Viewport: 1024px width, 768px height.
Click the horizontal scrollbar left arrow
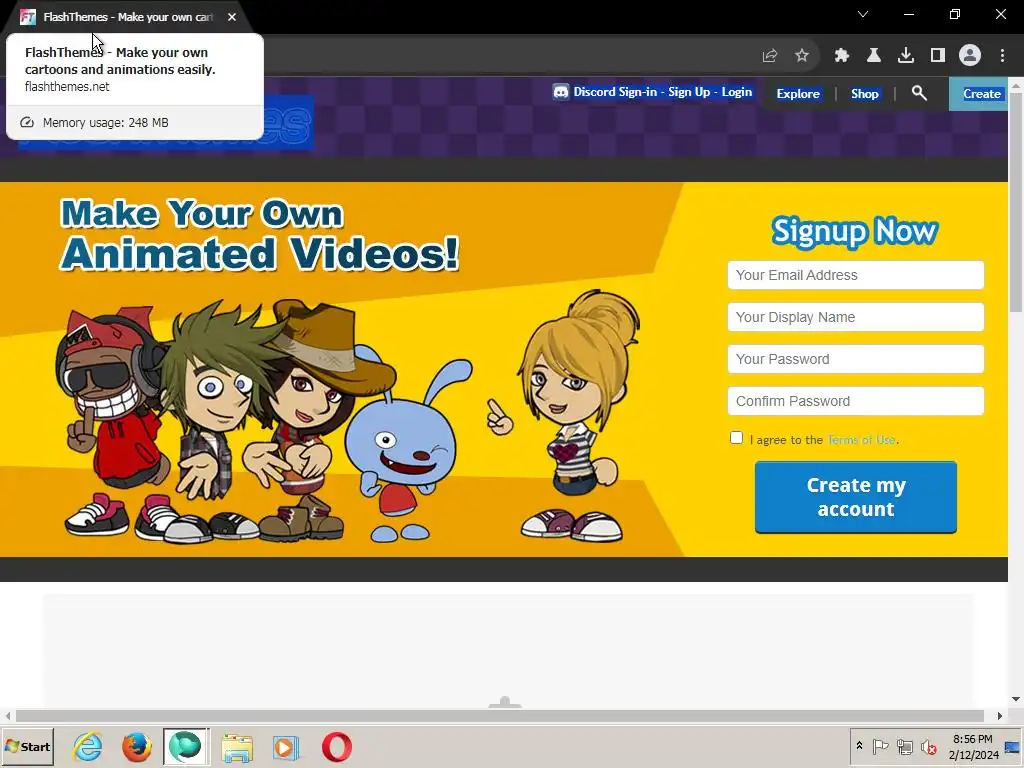8,716
